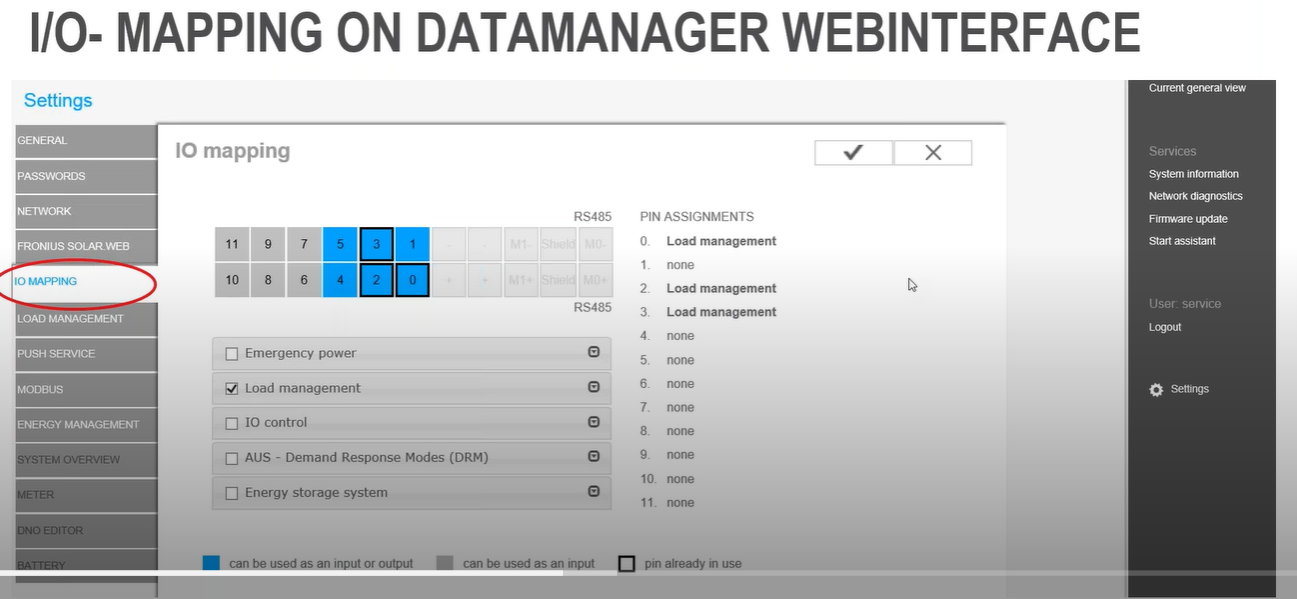Click Start assistant link
The height and width of the screenshot is (599, 1297).
click(1182, 241)
